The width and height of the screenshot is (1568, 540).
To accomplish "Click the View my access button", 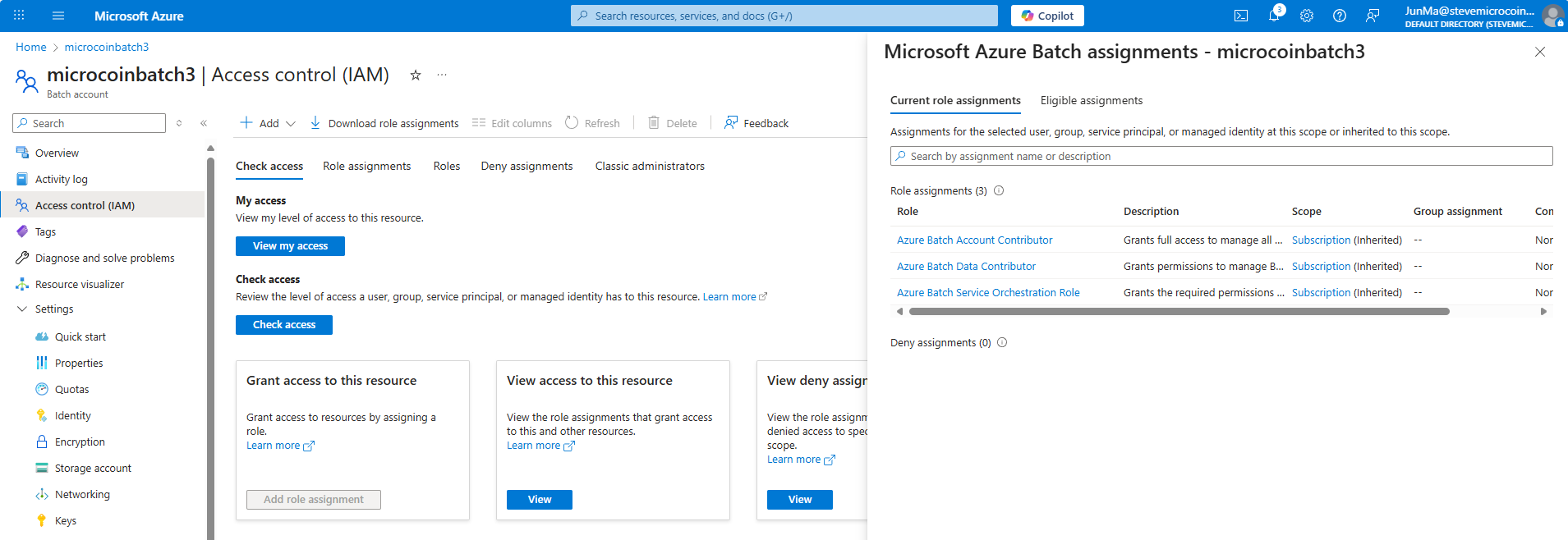I will [290, 246].
